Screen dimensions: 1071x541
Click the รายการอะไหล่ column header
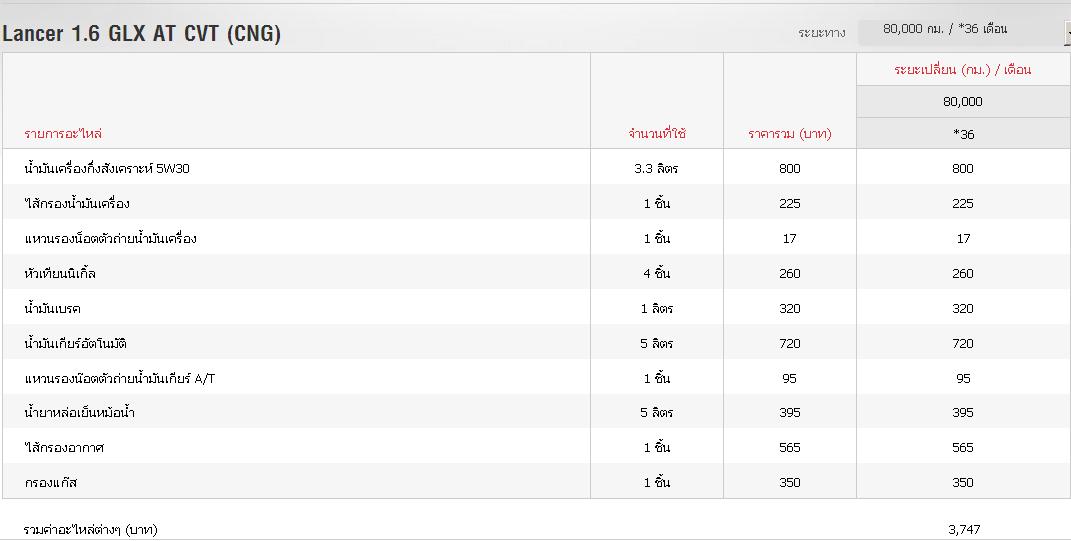(63, 133)
